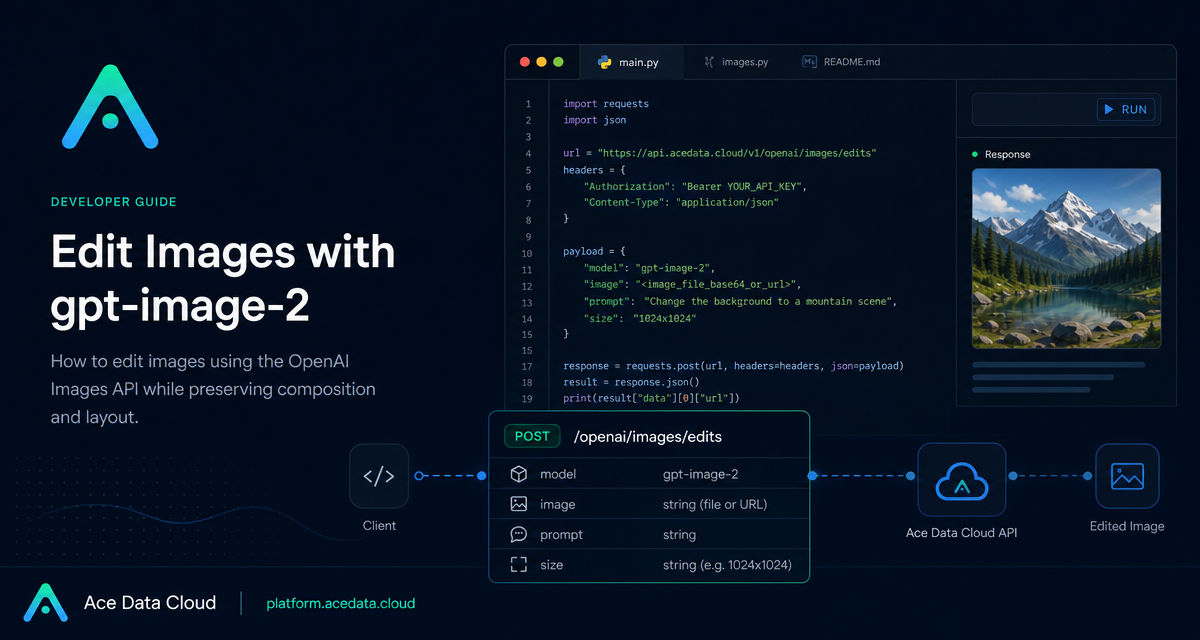
Task: Open the README.md tab
Action: pos(841,62)
